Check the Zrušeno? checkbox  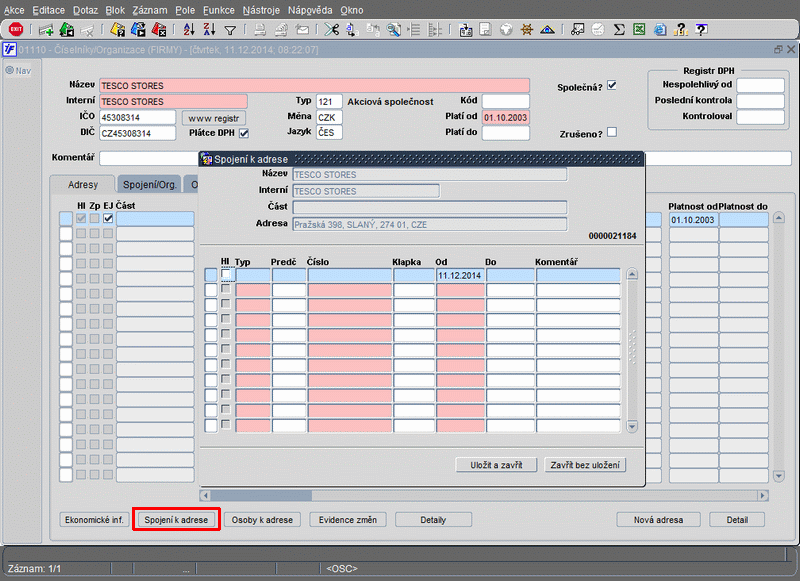coord(612,133)
